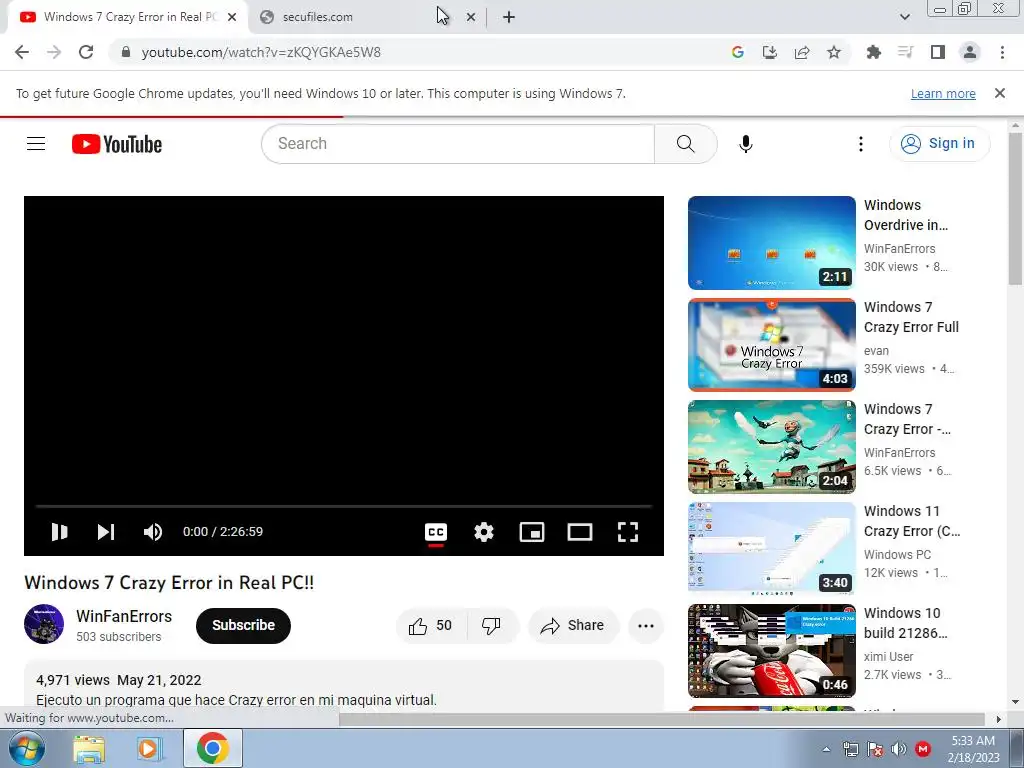The width and height of the screenshot is (1024, 768).
Task: Like the video with thumbs up
Action: (431, 626)
